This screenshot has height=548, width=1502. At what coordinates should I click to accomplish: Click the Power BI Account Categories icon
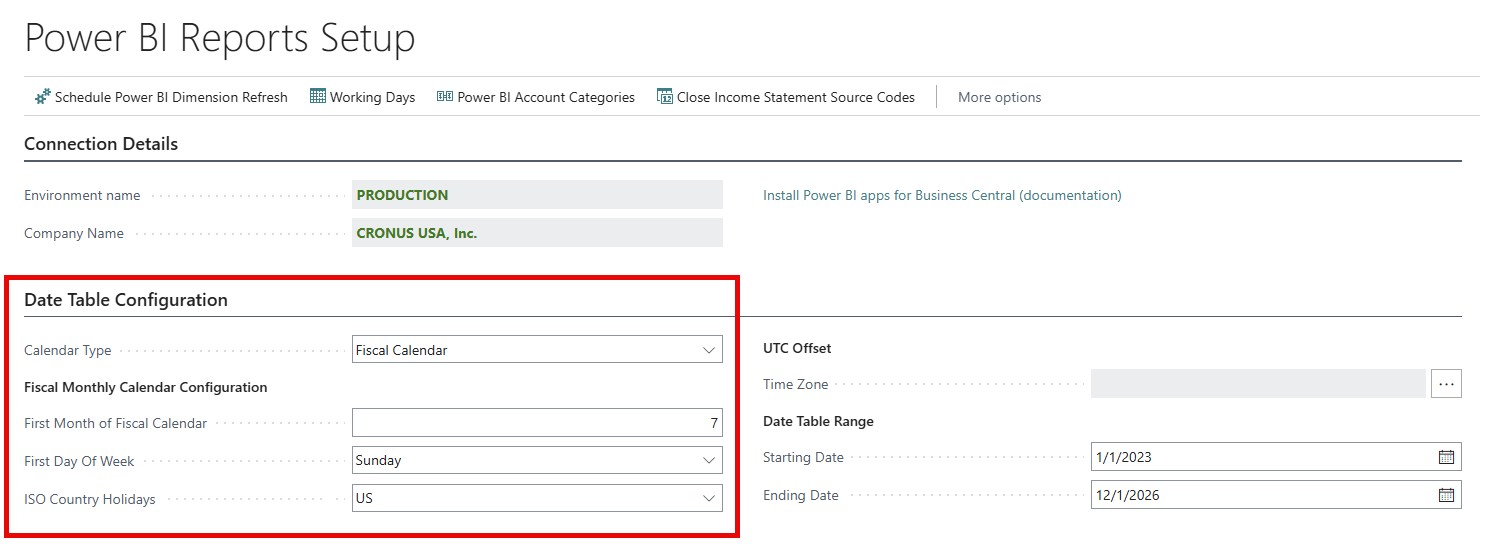[445, 97]
